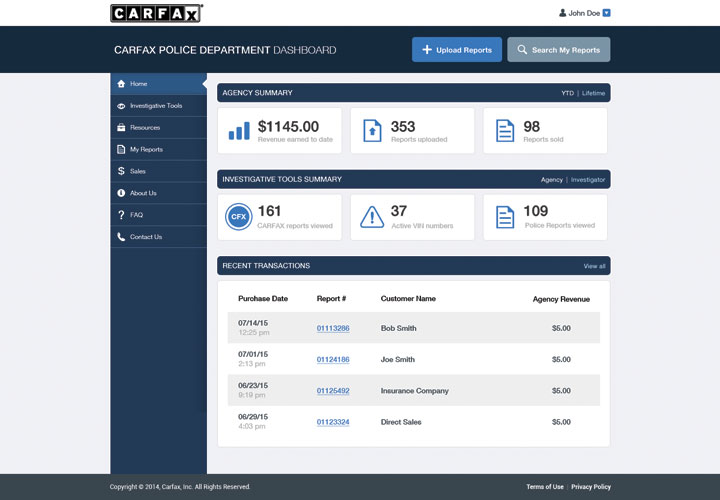The height and width of the screenshot is (500, 720).
Task: Open report number 01113286
Action: (333, 328)
